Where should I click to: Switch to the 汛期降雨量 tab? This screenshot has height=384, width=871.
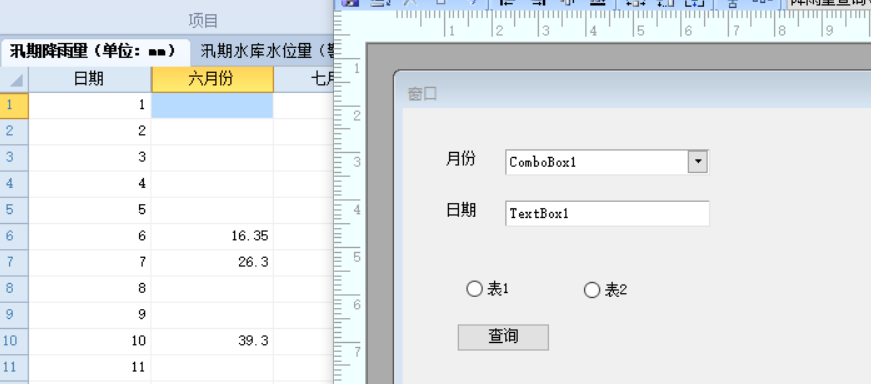pyautogui.click(x=93, y=52)
